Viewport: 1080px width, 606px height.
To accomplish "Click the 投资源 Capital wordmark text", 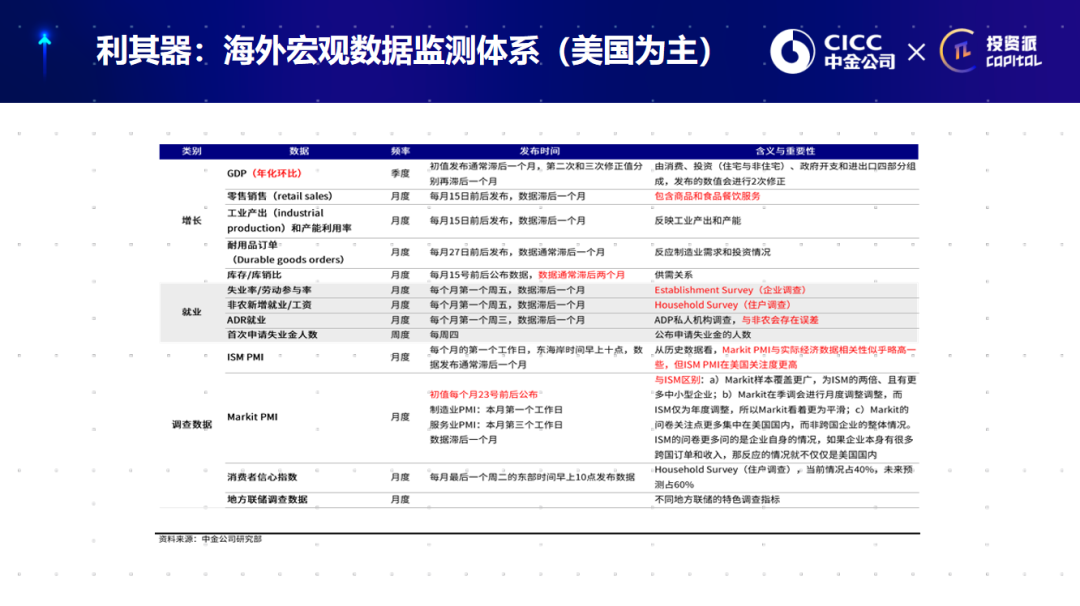I will [1013, 52].
